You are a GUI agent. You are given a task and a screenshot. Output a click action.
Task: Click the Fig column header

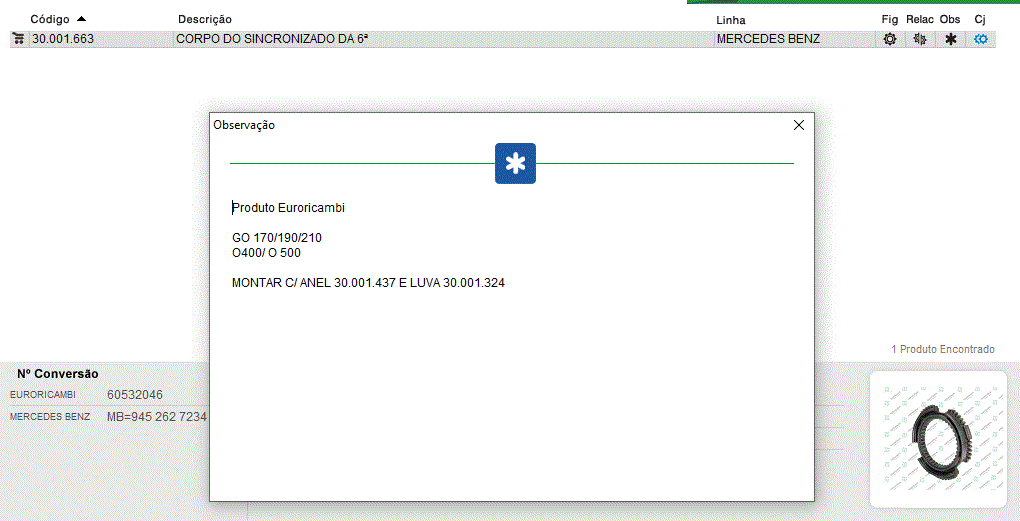pyautogui.click(x=889, y=19)
